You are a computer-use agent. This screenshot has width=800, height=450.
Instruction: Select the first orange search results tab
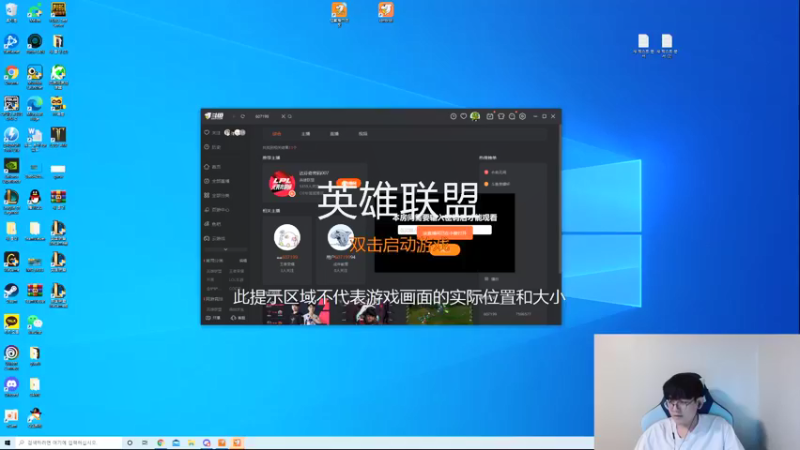point(277,134)
